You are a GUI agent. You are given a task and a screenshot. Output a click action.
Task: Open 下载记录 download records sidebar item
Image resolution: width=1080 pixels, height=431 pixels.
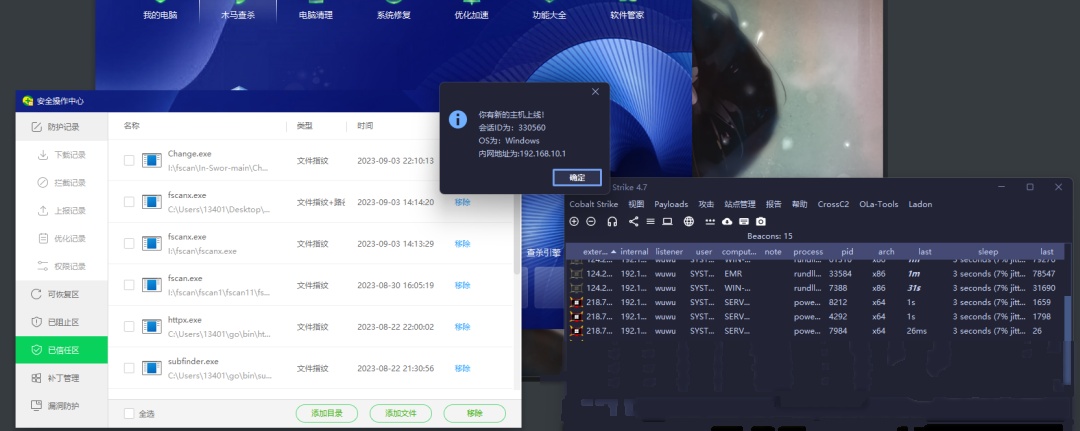(x=62, y=155)
